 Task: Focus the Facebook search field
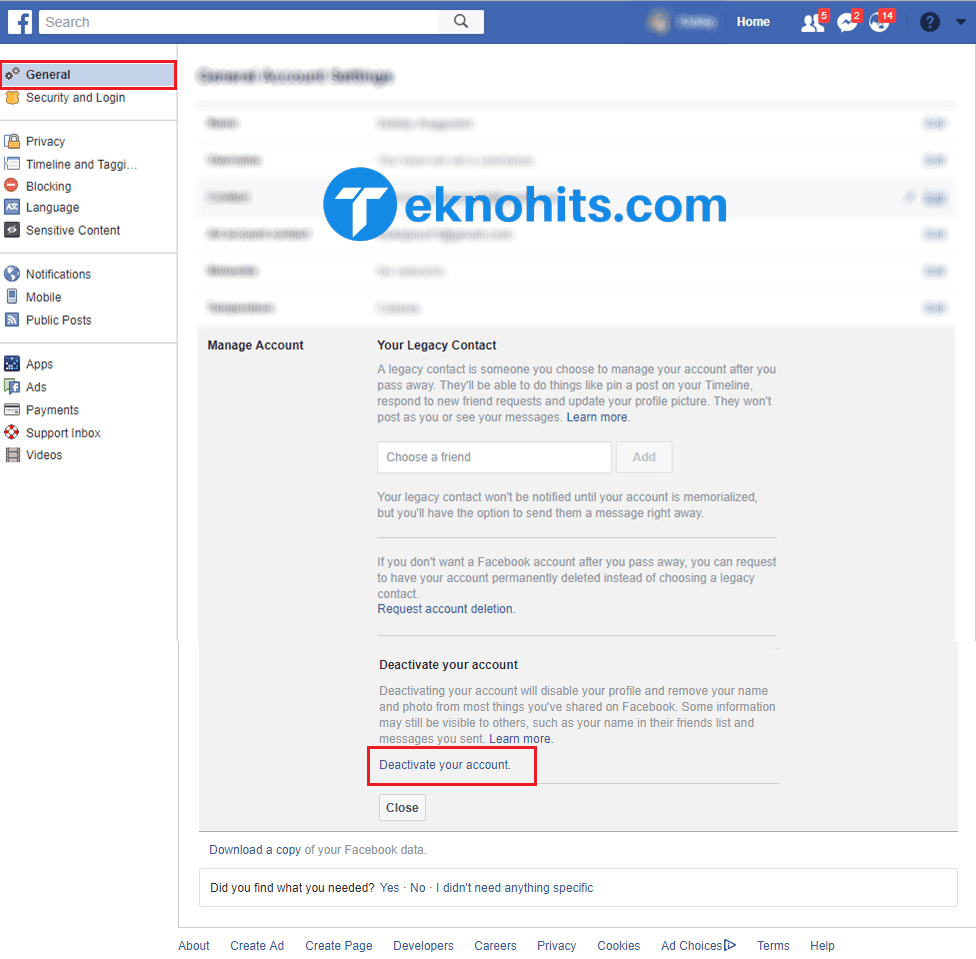[239, 22]
